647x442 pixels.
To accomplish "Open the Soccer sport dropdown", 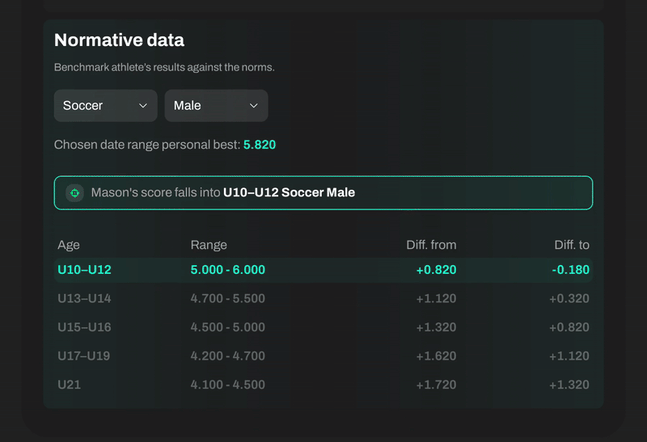I will [x=105, y=105].
